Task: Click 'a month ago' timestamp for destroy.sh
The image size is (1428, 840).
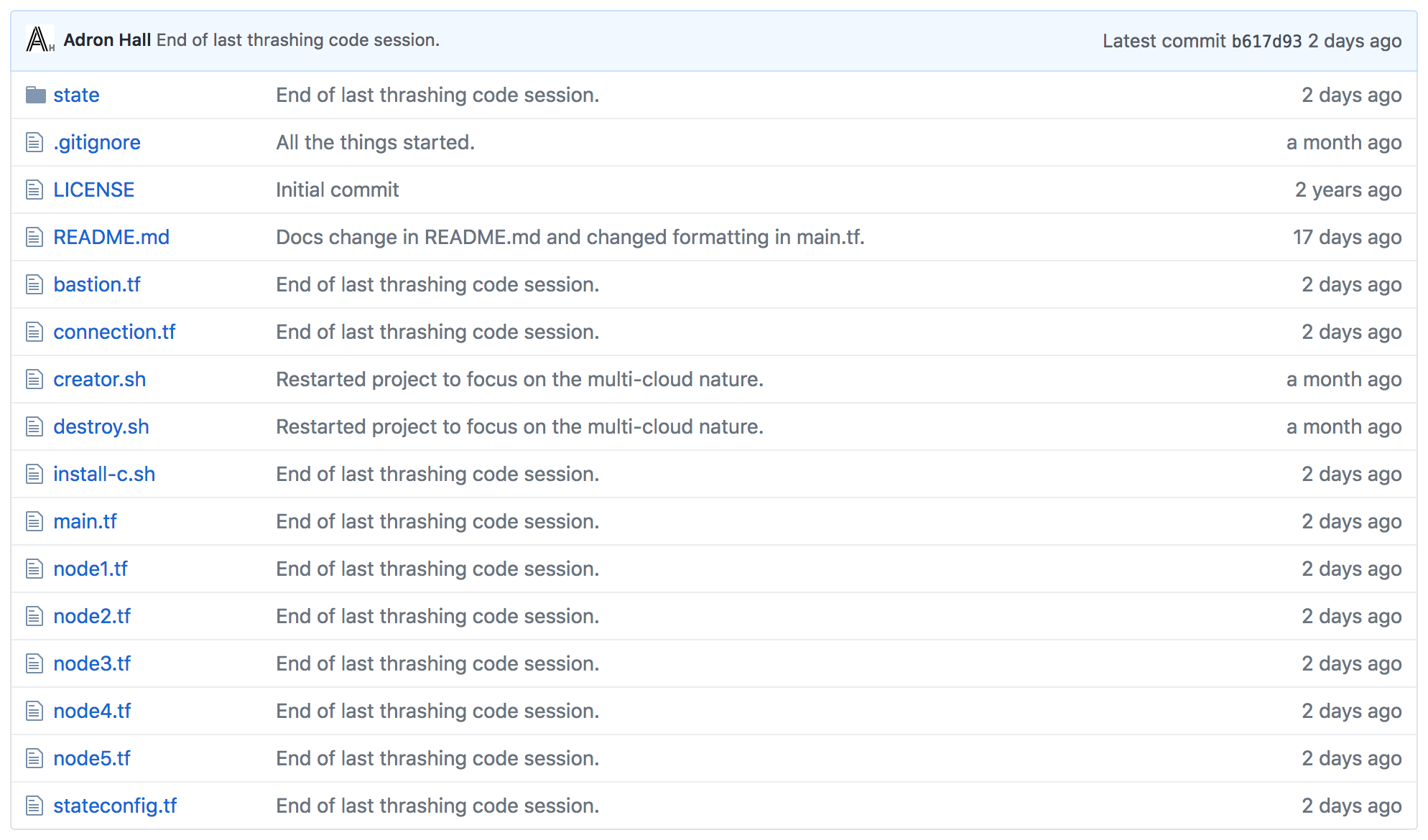Action: pyautogui.click(x=1344, y=426)
